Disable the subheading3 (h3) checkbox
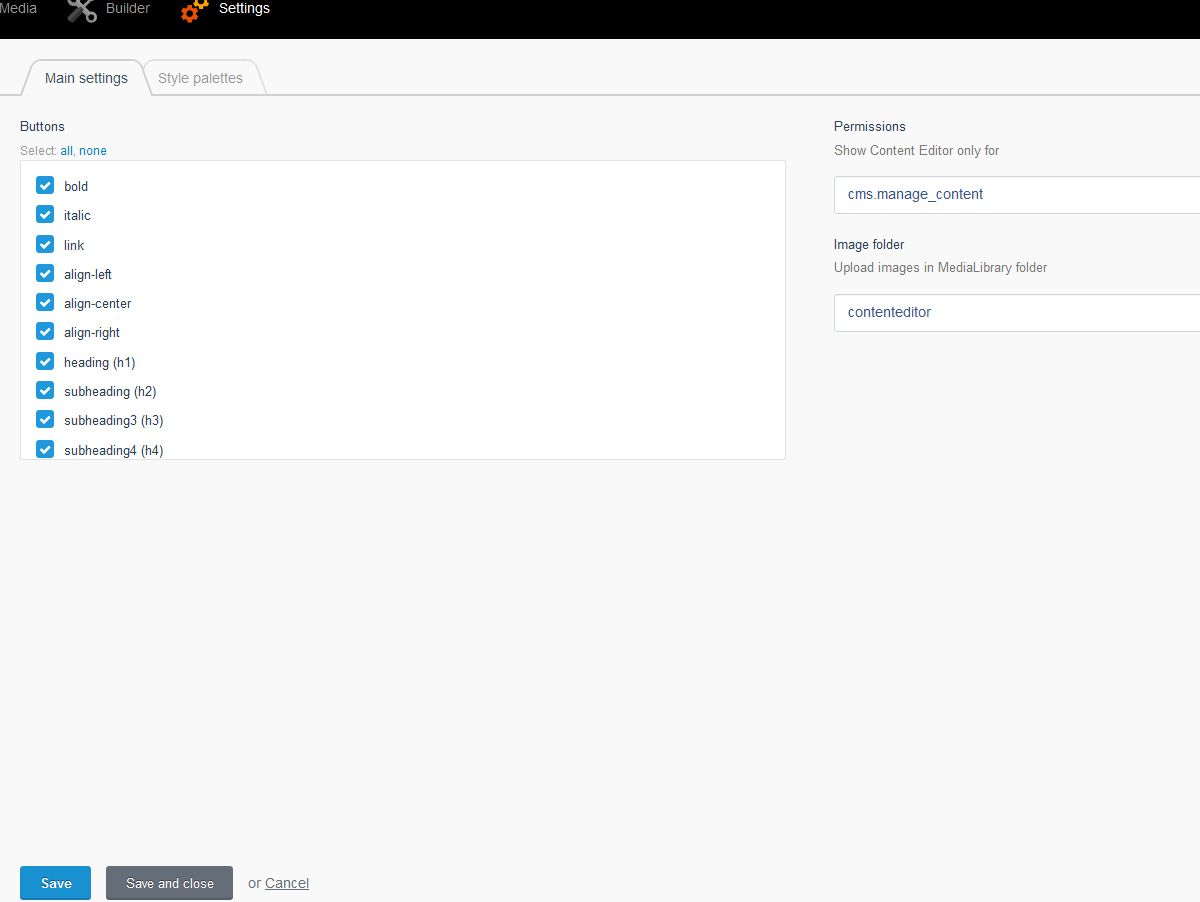This screenshot has height=902, width=1200. point(45,419)
